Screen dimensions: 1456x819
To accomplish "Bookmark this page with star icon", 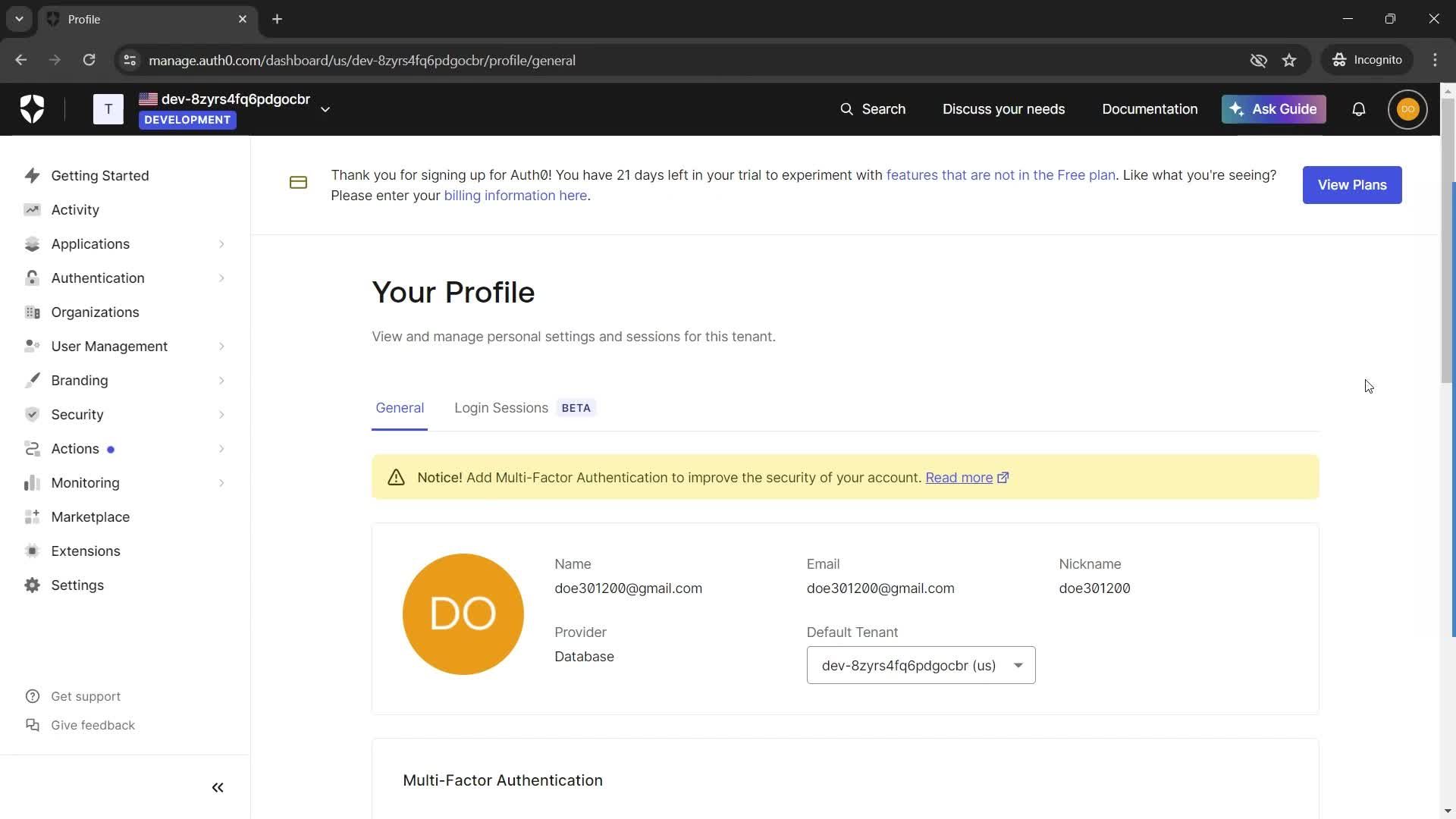I will (x=1289, y=61).
